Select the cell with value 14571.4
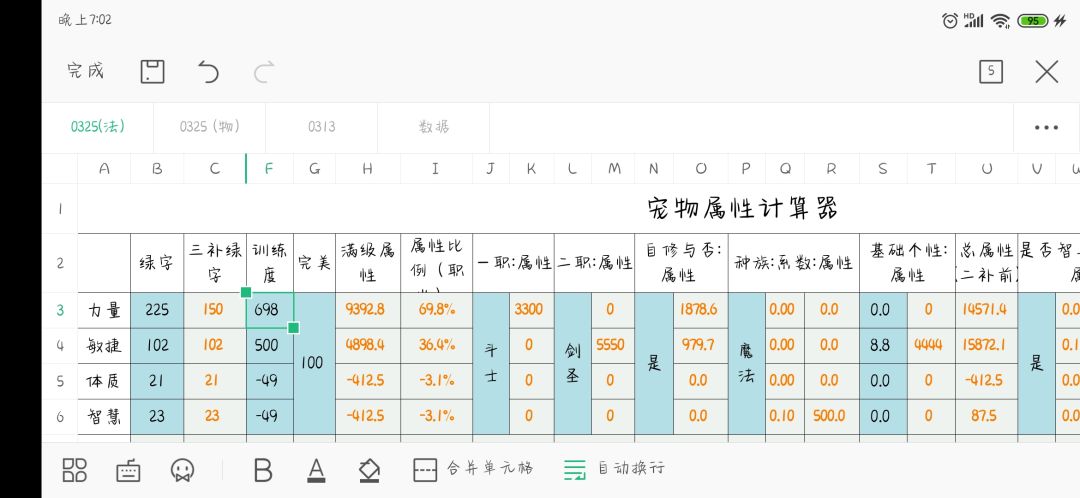This screenshot has width=1080, height=498. coord(986,310)
